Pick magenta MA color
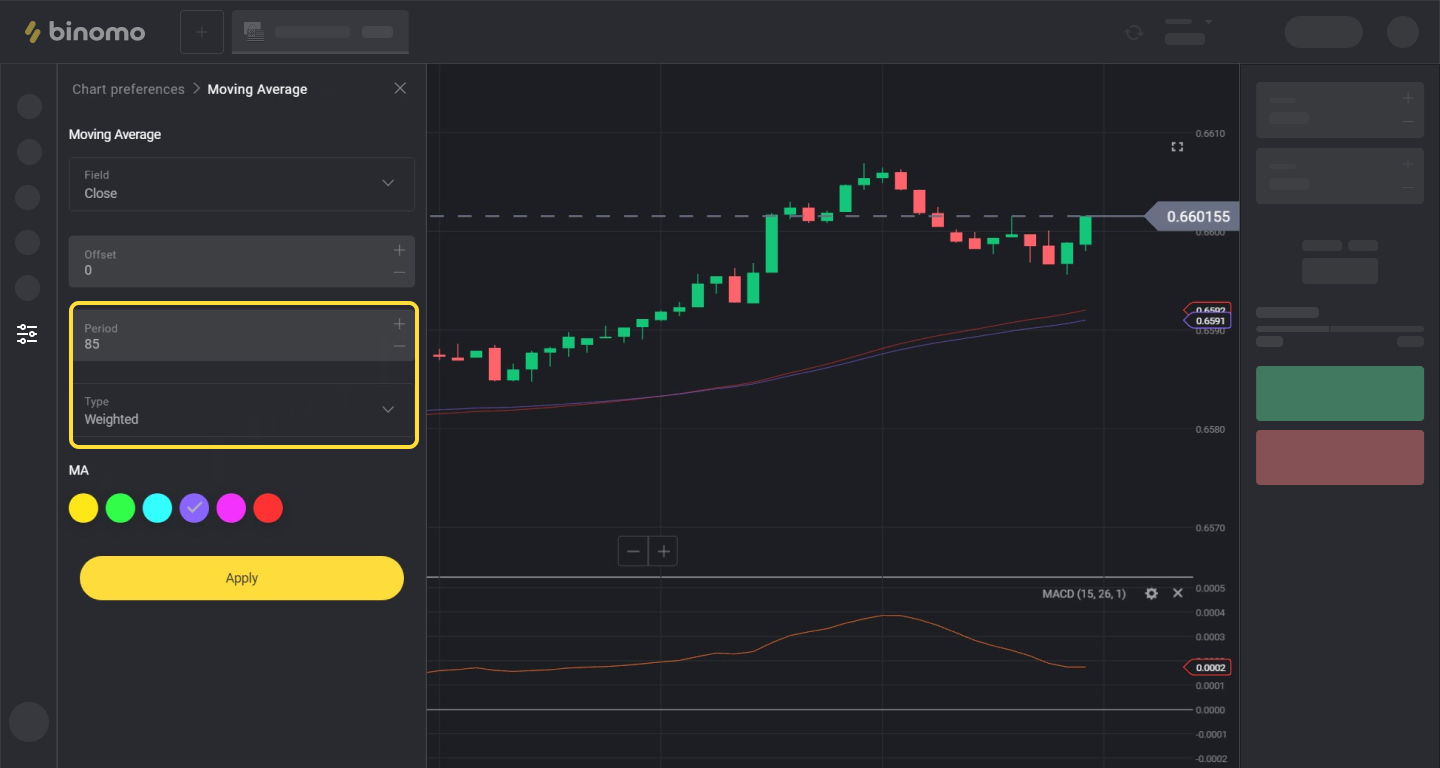Viewport: 1440px width, 768px height. tap(231, 508)
